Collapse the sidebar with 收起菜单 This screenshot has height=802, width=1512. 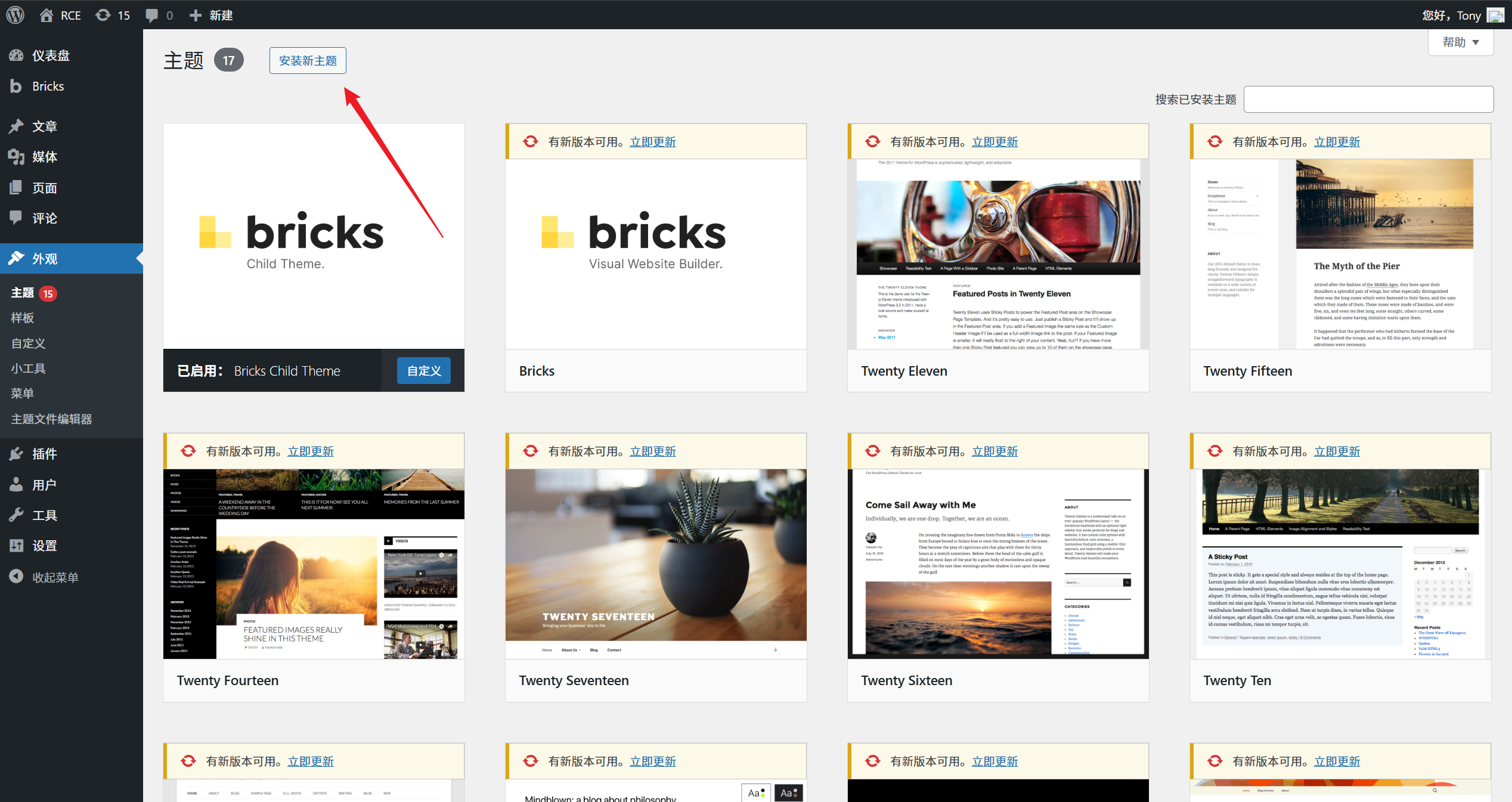pyautogui.click(x=55, y=577)
